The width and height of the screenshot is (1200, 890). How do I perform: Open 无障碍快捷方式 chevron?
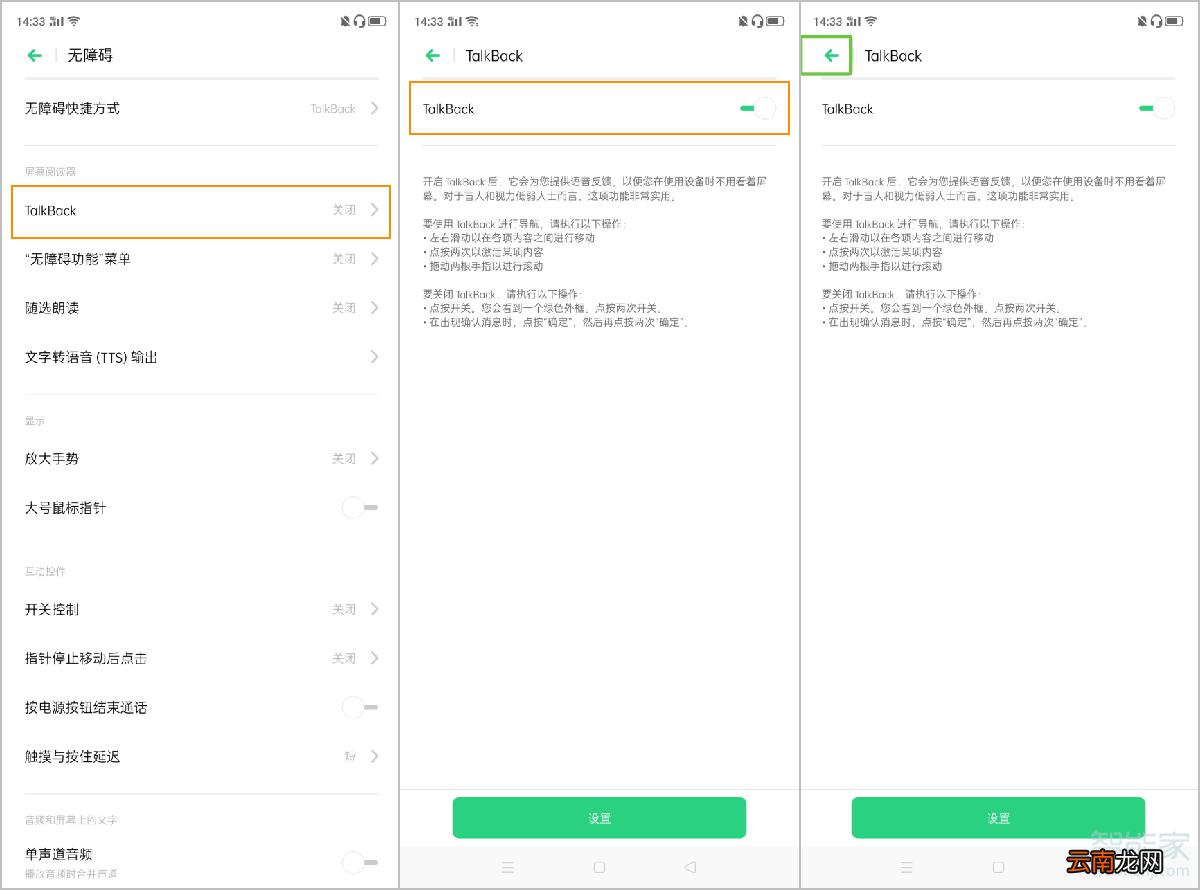tap(375, 108)
